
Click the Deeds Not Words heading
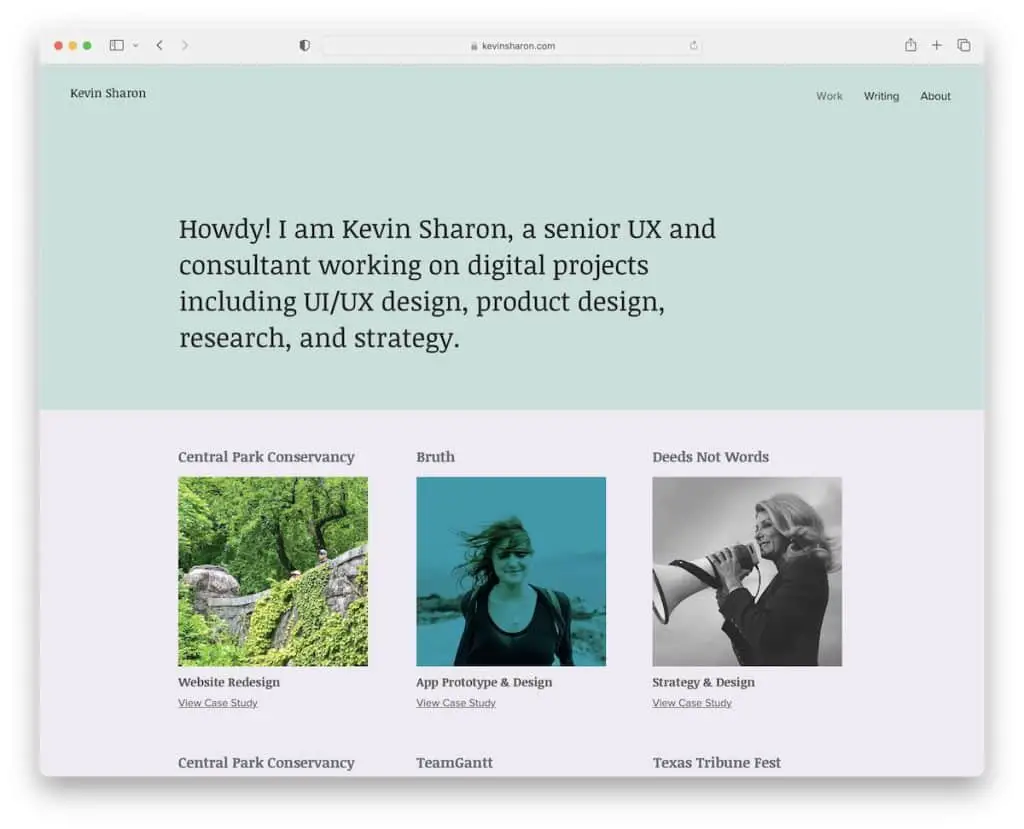click(x=711, y=457)
